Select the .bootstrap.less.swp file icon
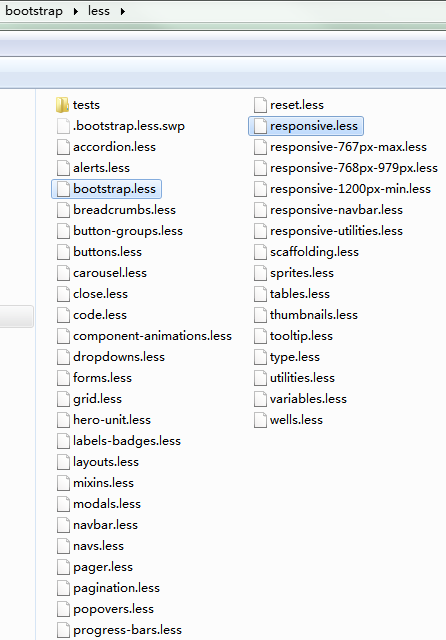The height and width of the screenshot is (640, 446). [62, 126]
